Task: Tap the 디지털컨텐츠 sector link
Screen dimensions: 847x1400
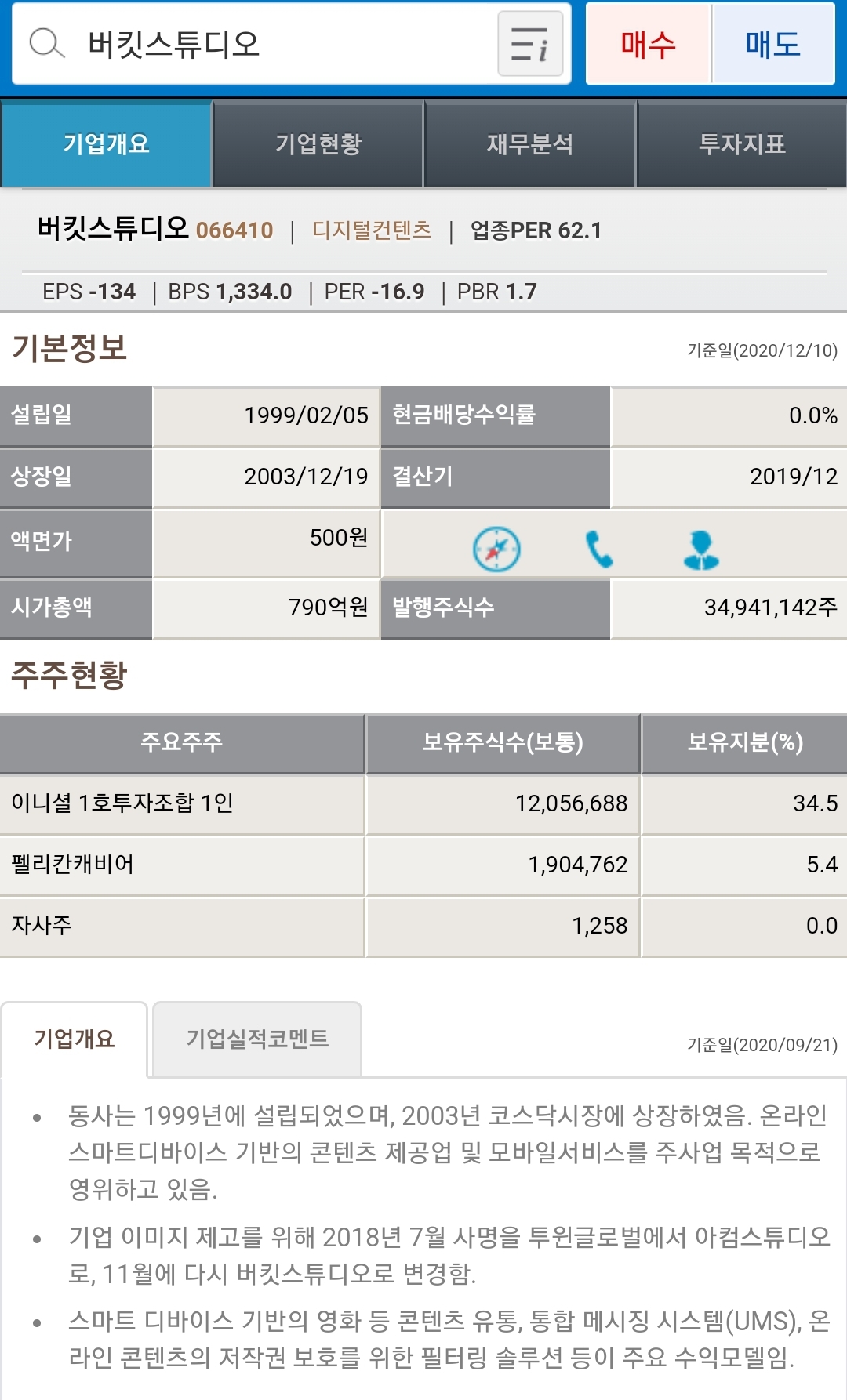Action: point(372,230)
